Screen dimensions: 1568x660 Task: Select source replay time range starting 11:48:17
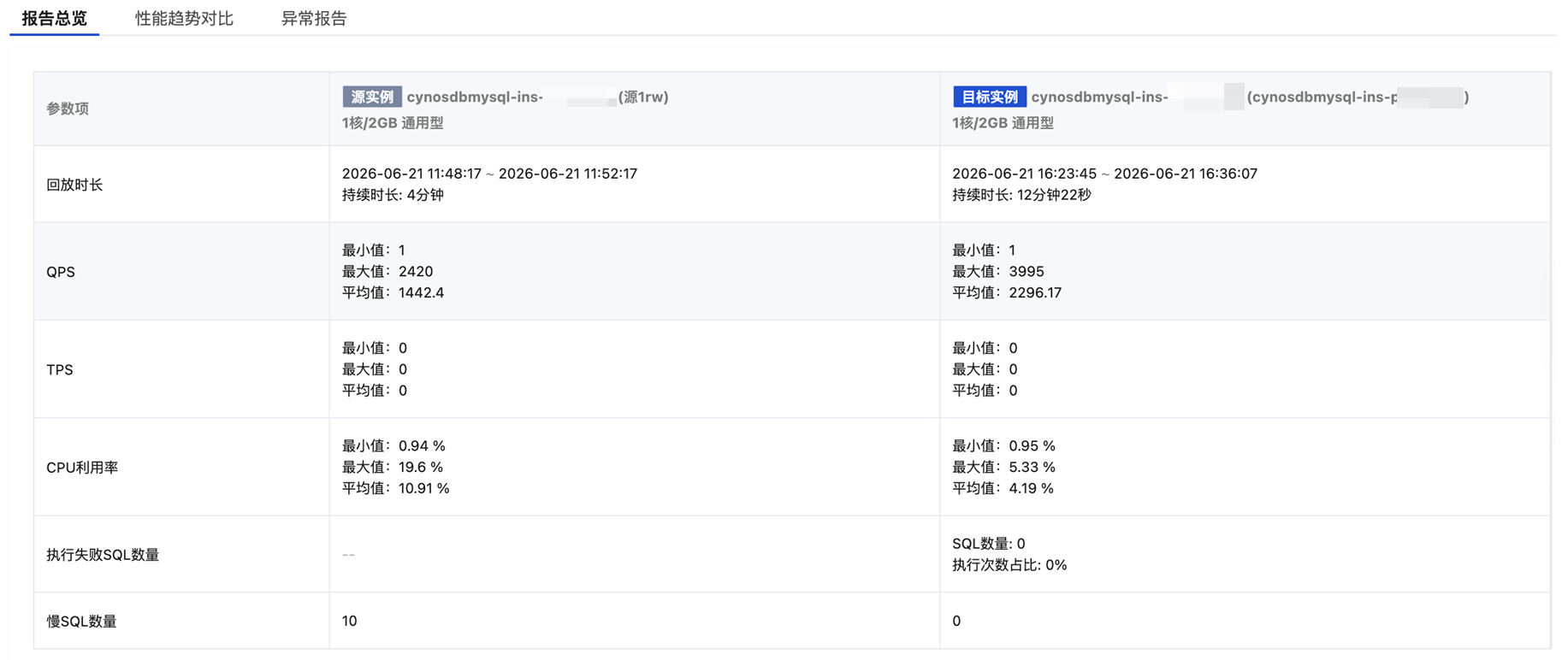(489, 174)
